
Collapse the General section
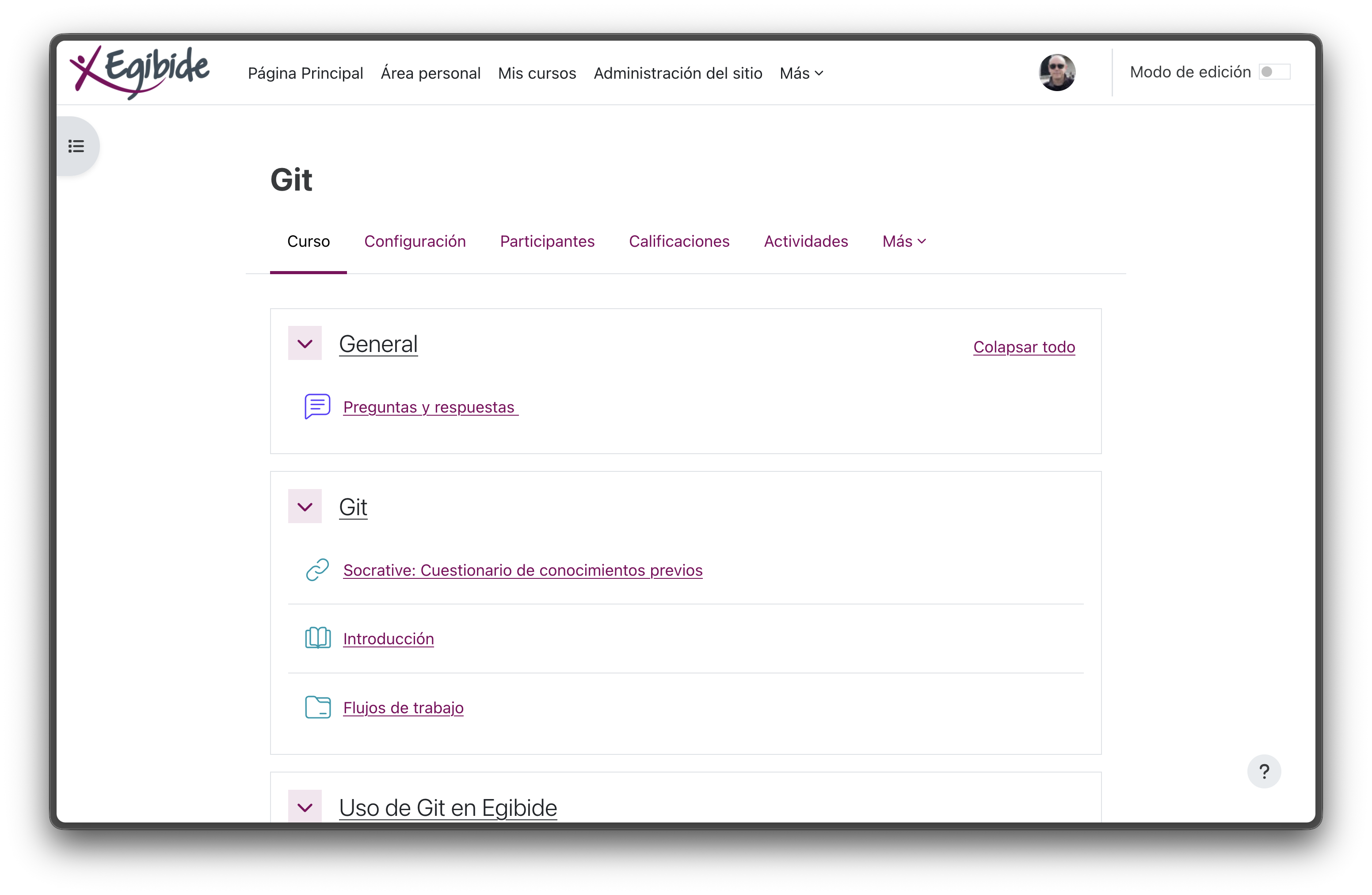click(305, 344)
